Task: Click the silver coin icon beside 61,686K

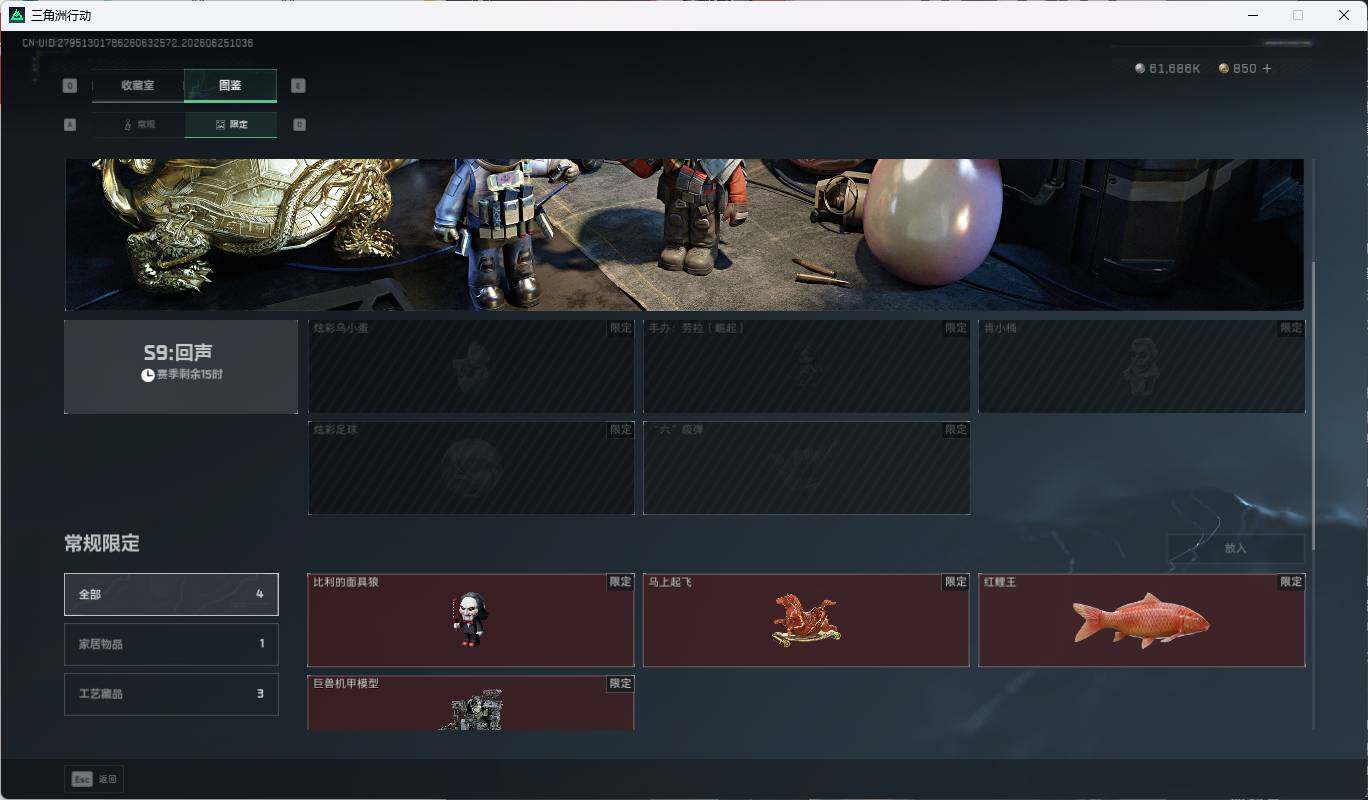Action: click(1140, 69)
